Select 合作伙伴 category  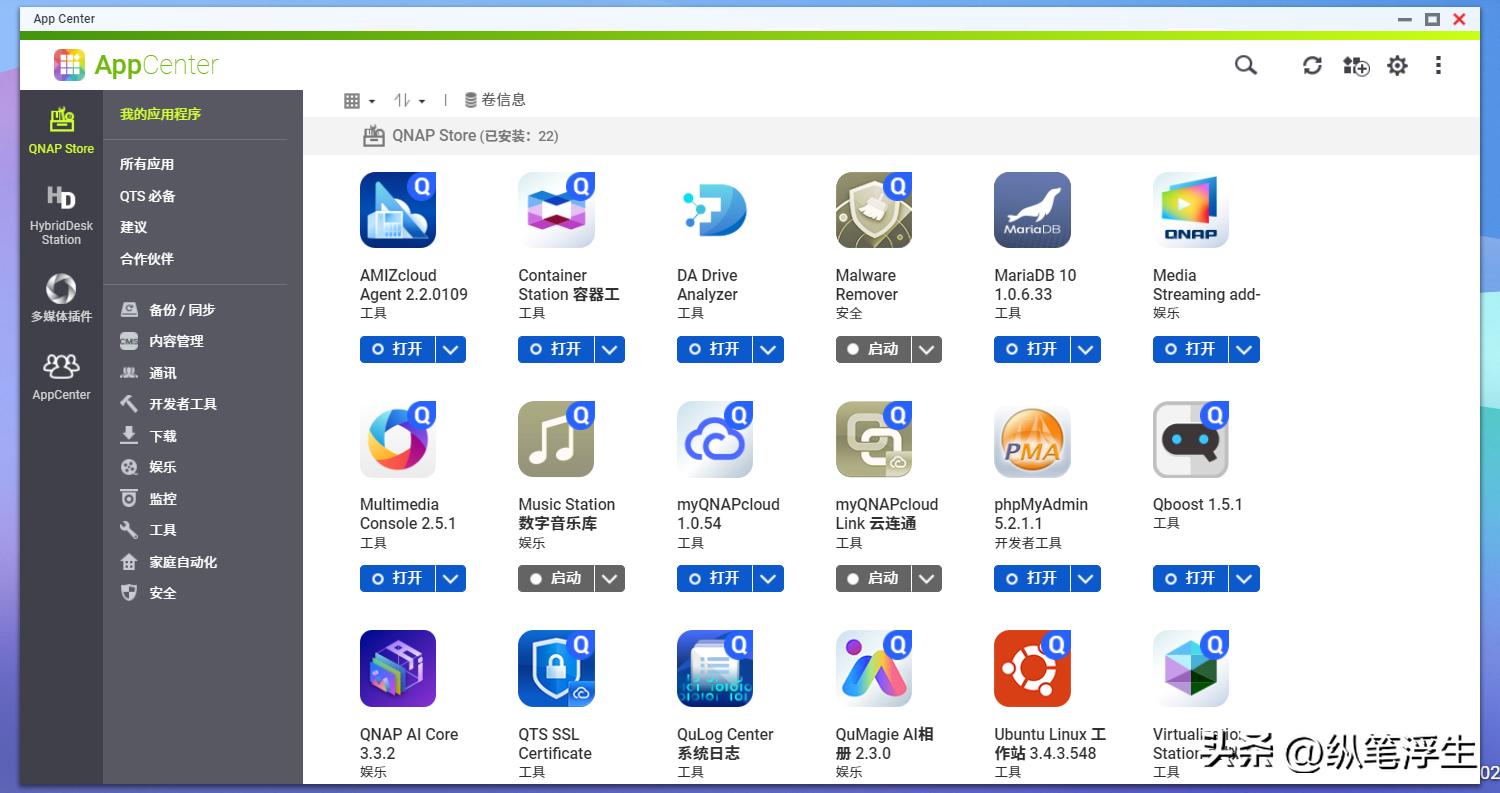point(147,259)
